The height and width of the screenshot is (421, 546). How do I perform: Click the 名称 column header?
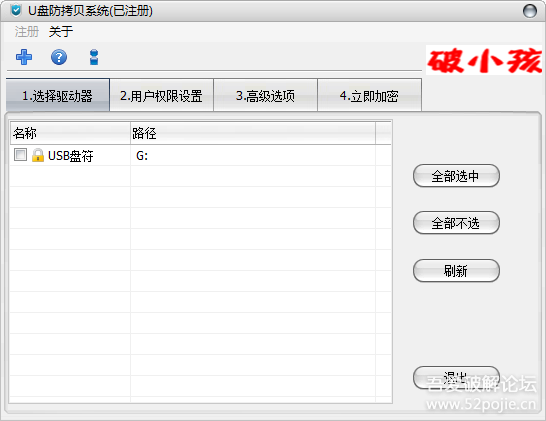70,133
